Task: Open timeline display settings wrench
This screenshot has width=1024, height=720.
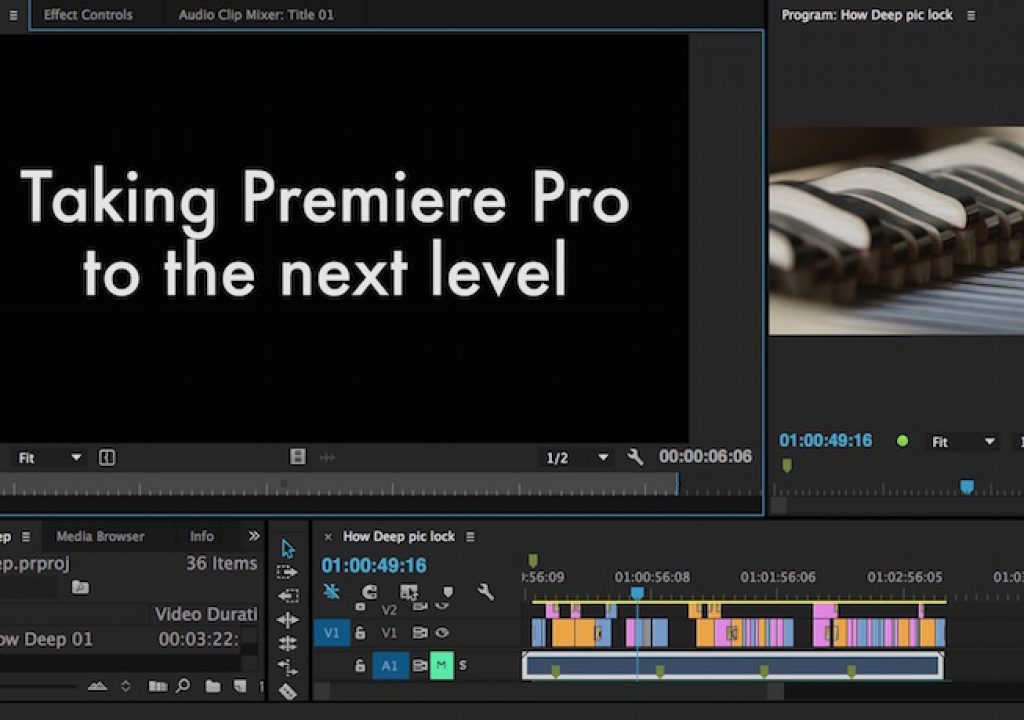Action: (485, 592)
